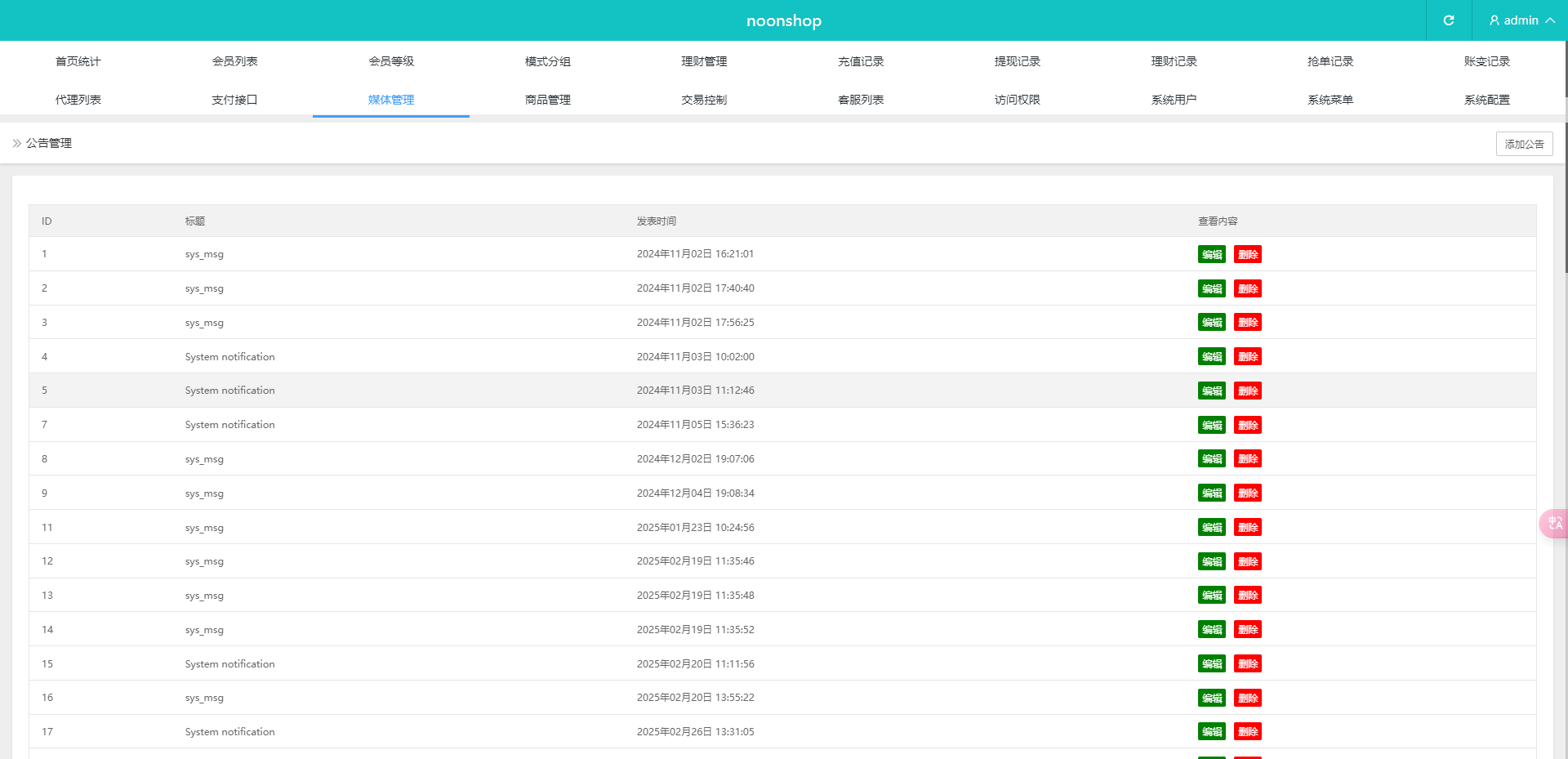
Task: Select the 模式分组 menu item
Action: [x=548, y=61]
